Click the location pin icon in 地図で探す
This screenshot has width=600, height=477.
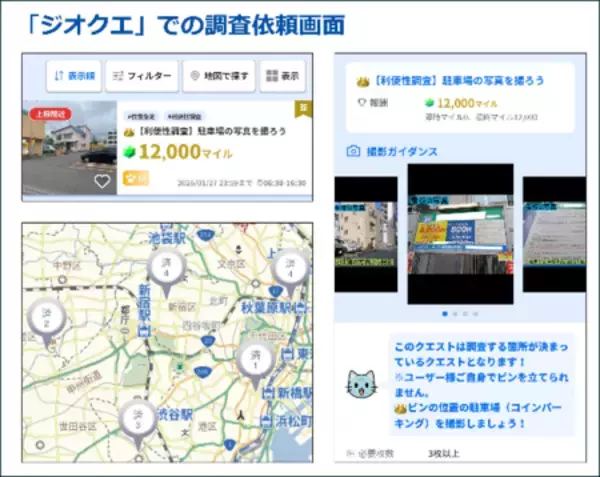195,76
